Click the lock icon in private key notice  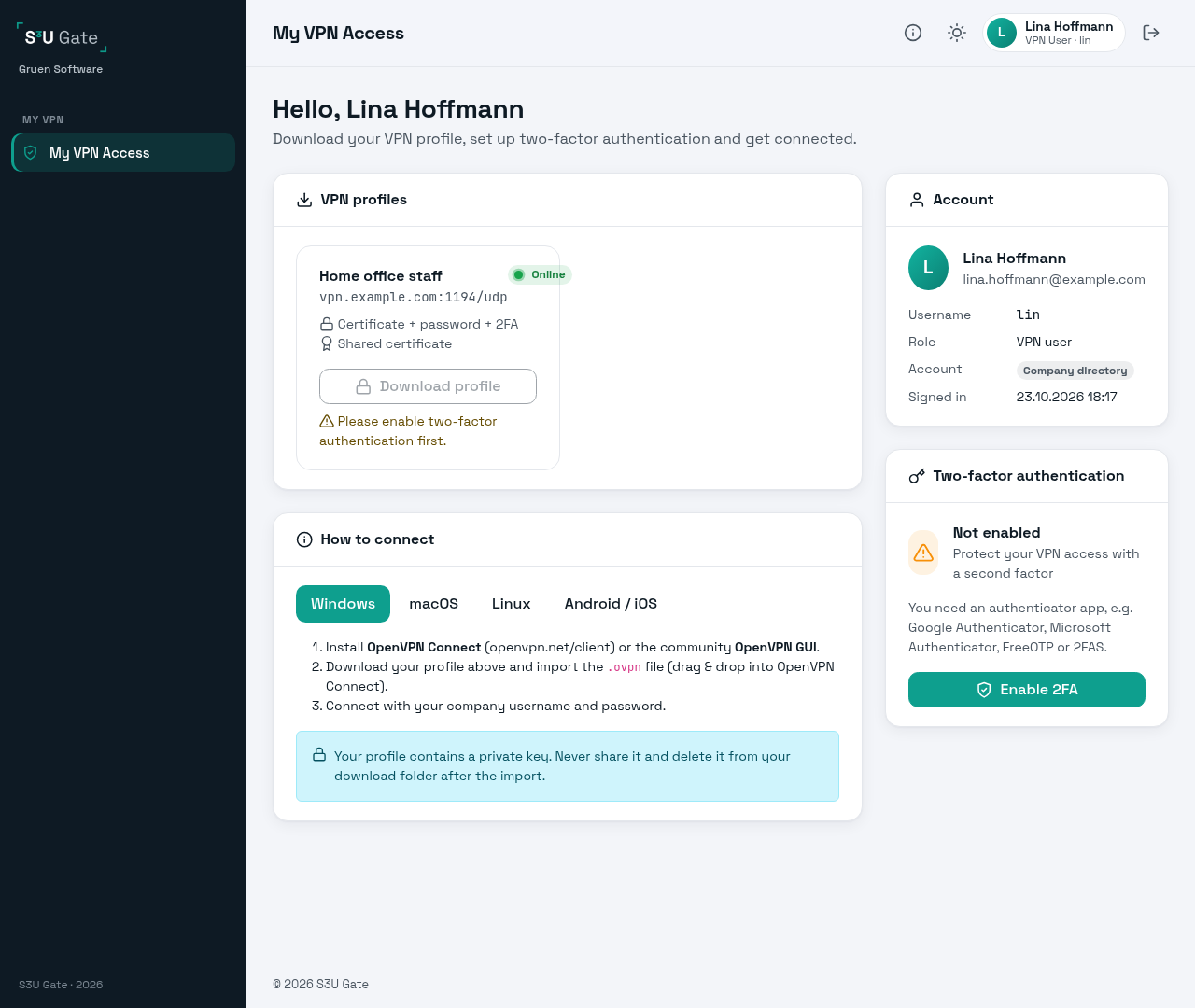pos(319,754)
